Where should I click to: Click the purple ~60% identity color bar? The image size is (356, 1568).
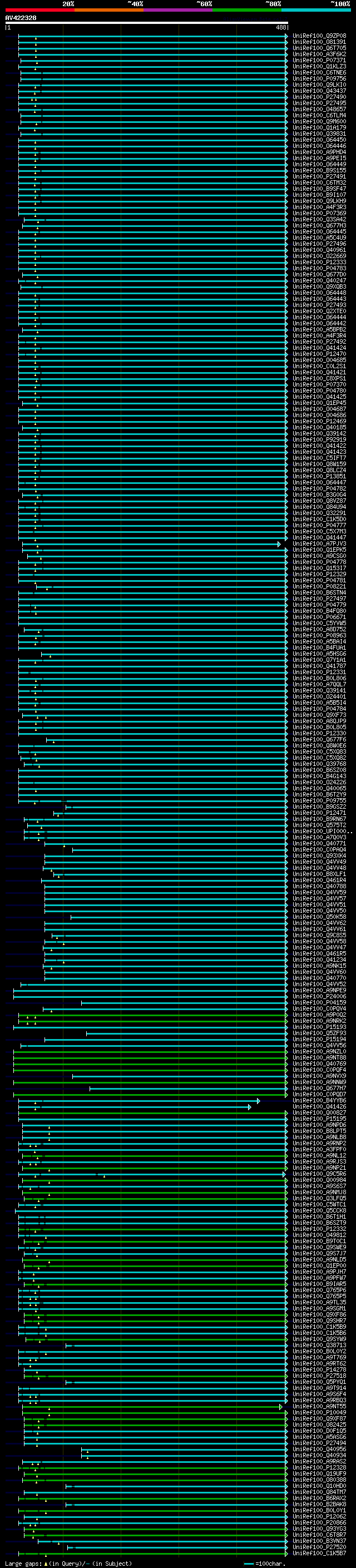[x=177, y=10]
